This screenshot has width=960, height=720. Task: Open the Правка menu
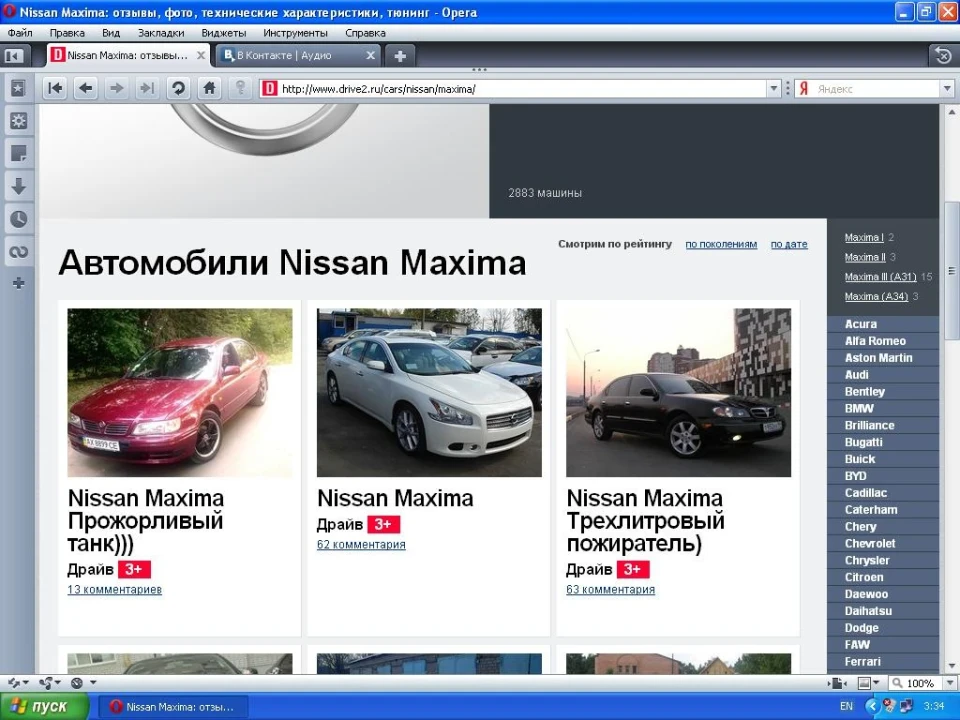point(67,33)
